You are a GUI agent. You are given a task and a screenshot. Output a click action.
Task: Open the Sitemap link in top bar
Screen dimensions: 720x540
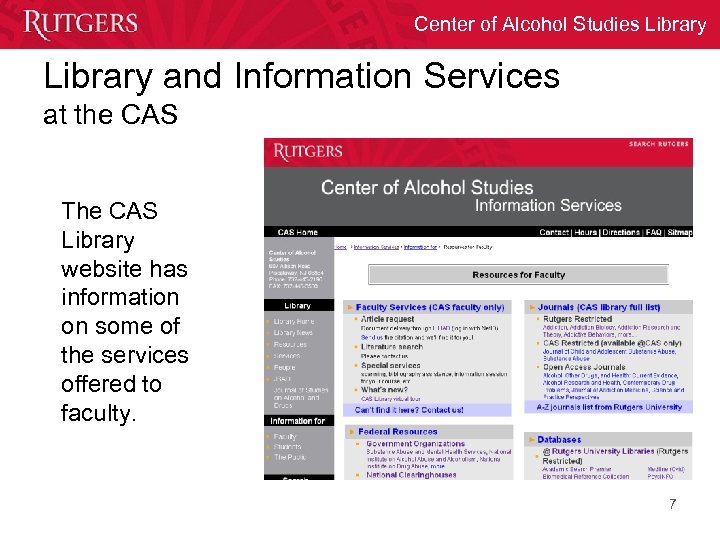point(680,232)
